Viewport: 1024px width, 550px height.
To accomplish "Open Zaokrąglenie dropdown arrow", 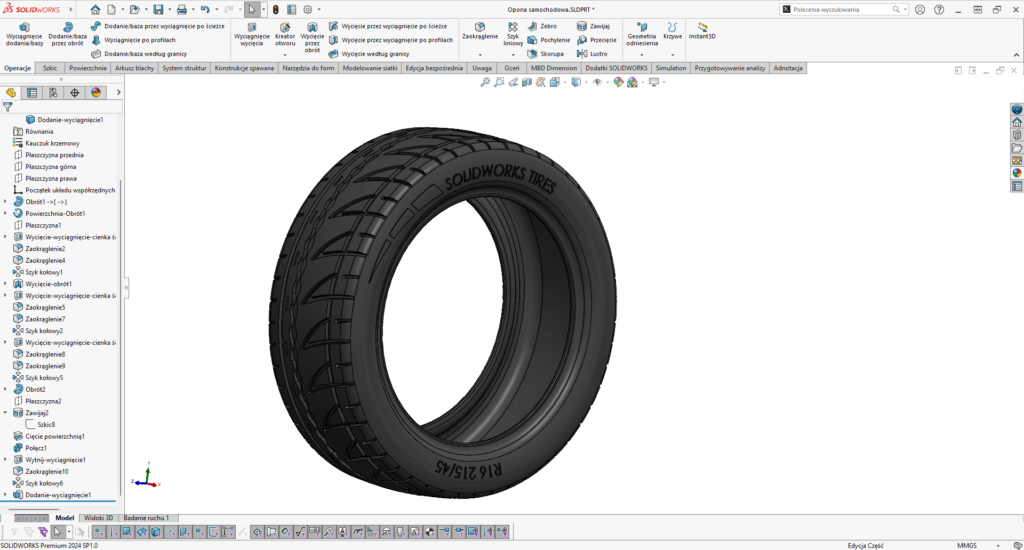I will tap(480, 55).
